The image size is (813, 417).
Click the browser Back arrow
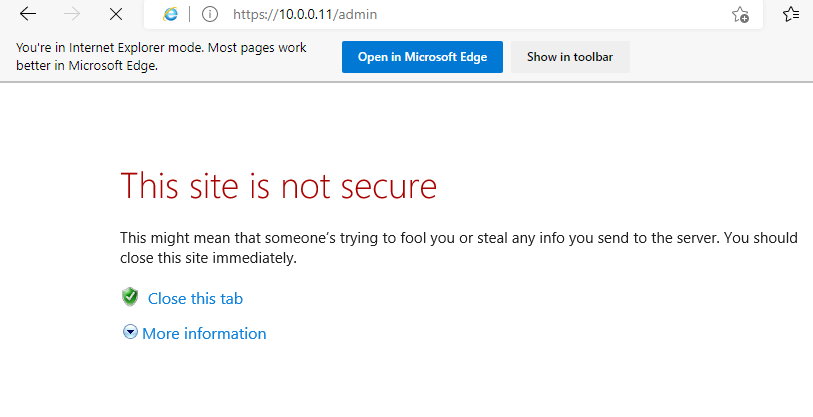point(29,14)
